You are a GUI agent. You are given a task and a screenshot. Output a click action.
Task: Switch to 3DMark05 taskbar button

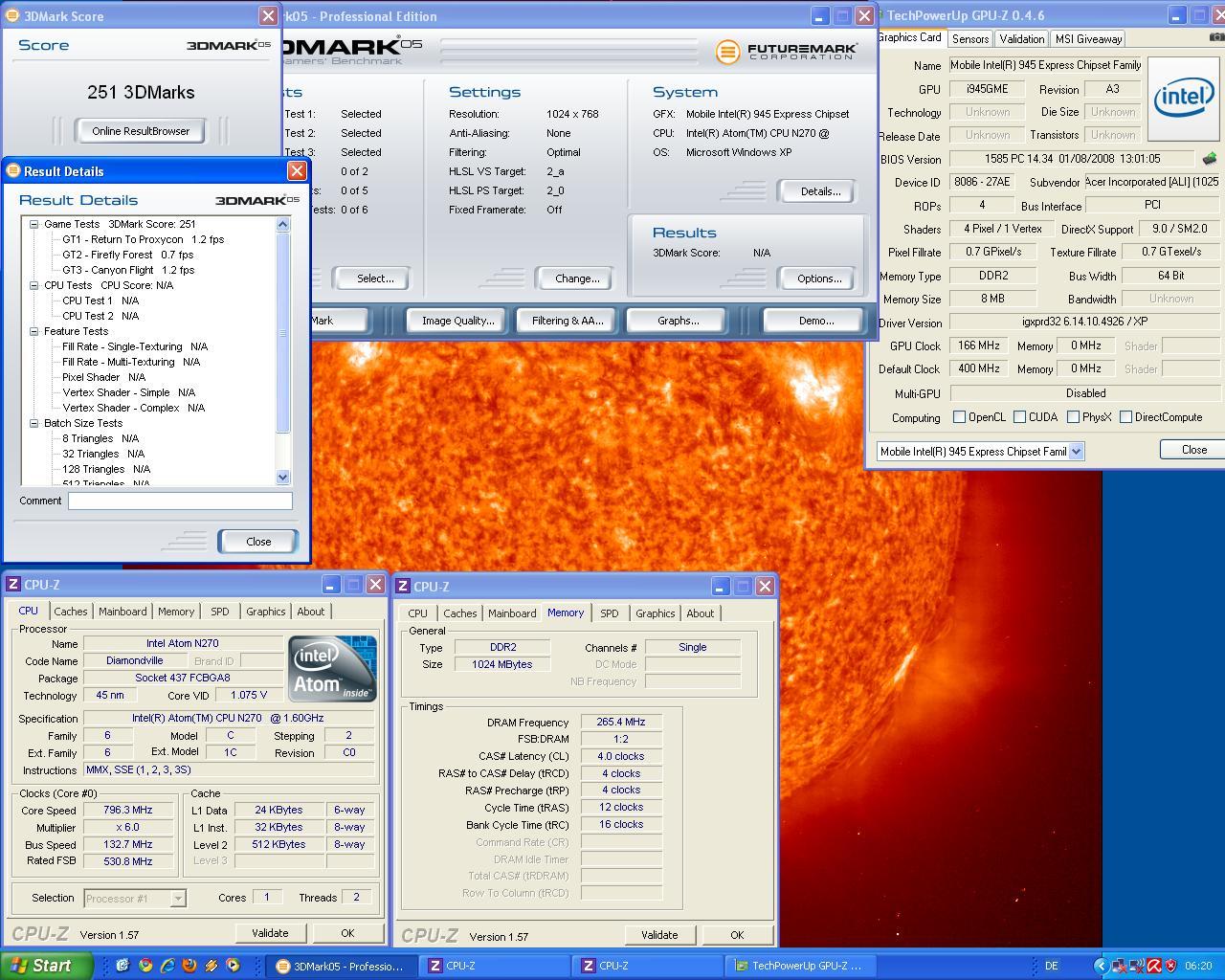click(x=342, y=966)
